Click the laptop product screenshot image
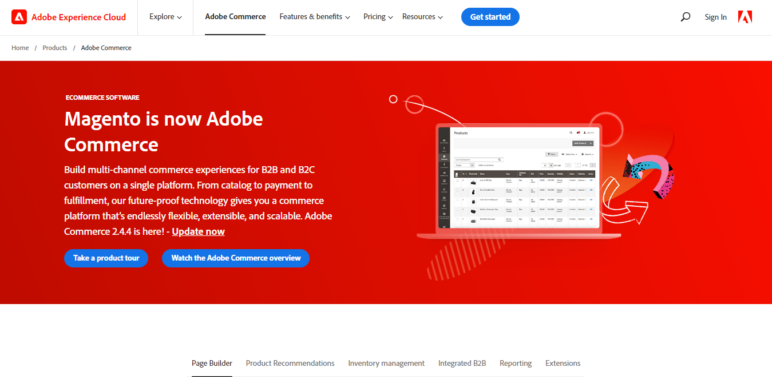772x377 pixels. coord(519,181)
